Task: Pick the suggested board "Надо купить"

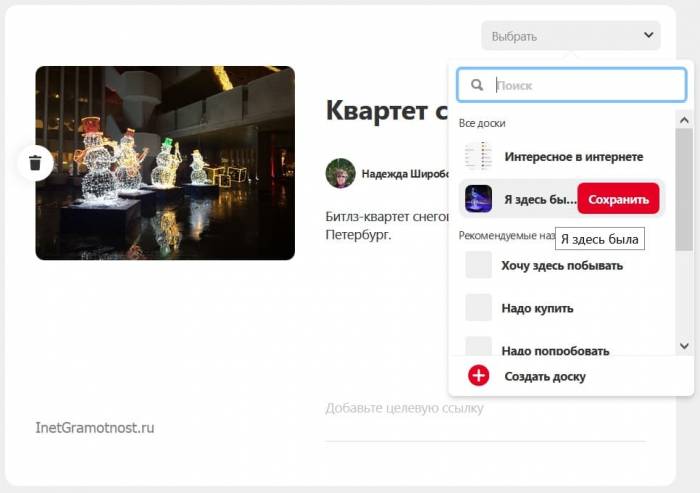Action: [537, 308]
